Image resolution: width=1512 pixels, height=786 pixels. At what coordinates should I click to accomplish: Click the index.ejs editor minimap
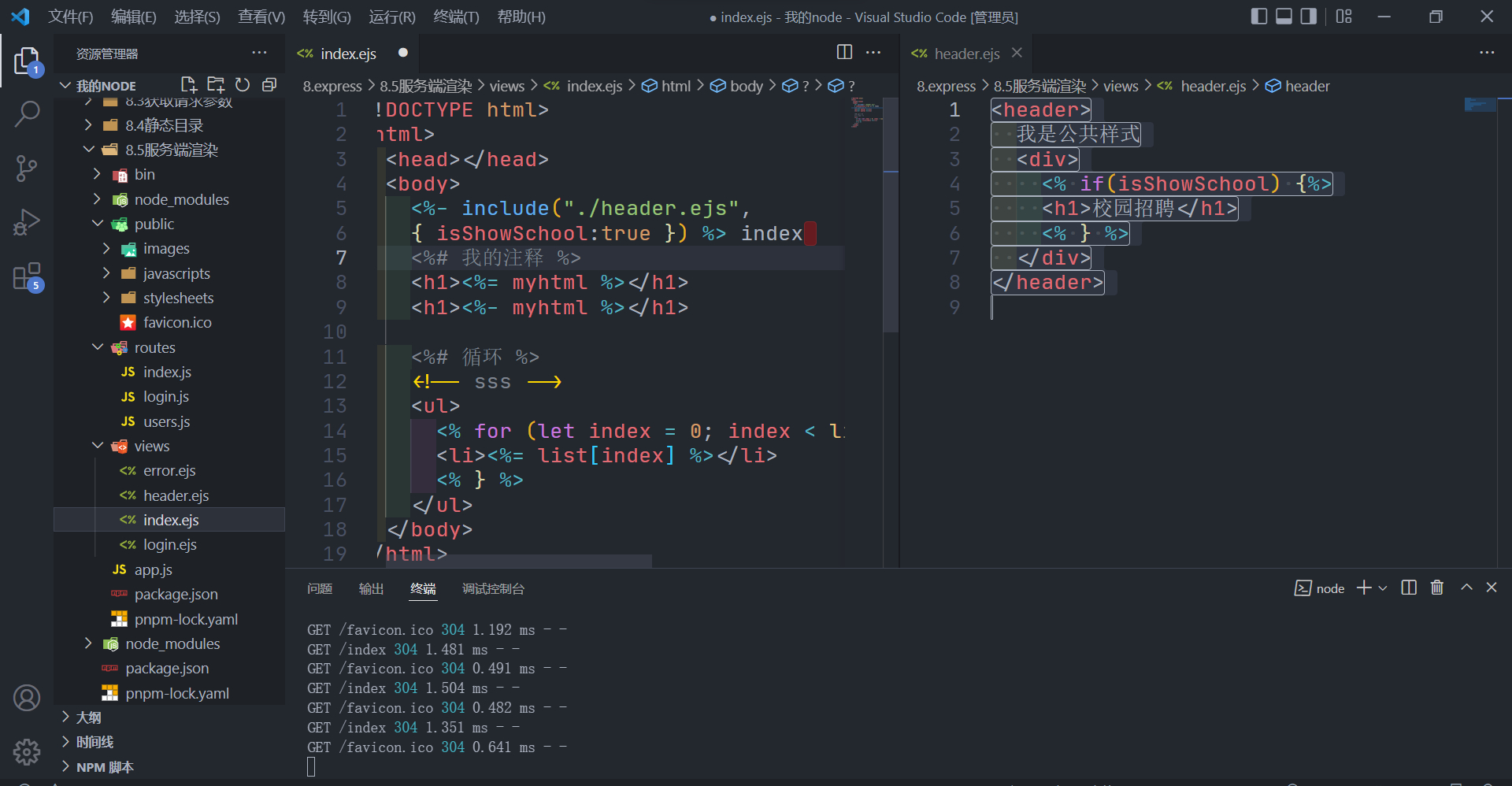(x=866, y=113)
